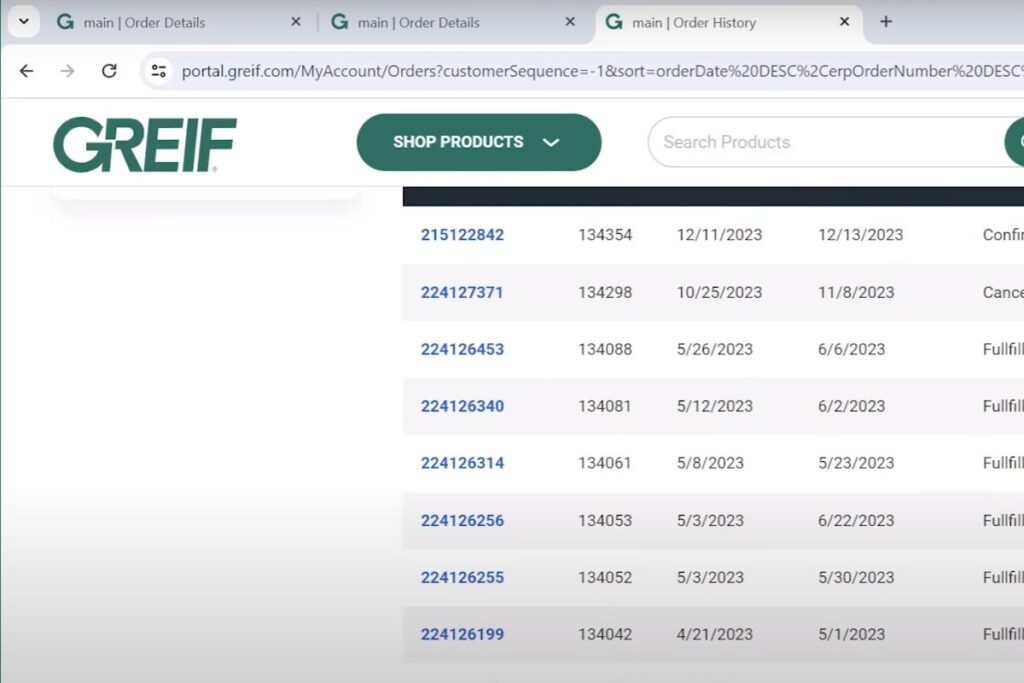Close the first Order Details tab
Viewport: 1024px width, 683px height.
coord(296,22)
